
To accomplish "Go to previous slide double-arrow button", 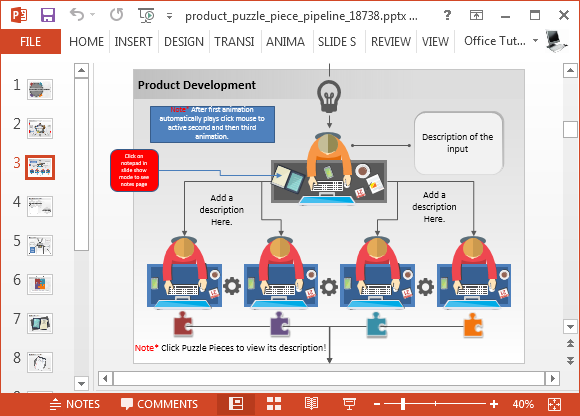I will [570, 344].
